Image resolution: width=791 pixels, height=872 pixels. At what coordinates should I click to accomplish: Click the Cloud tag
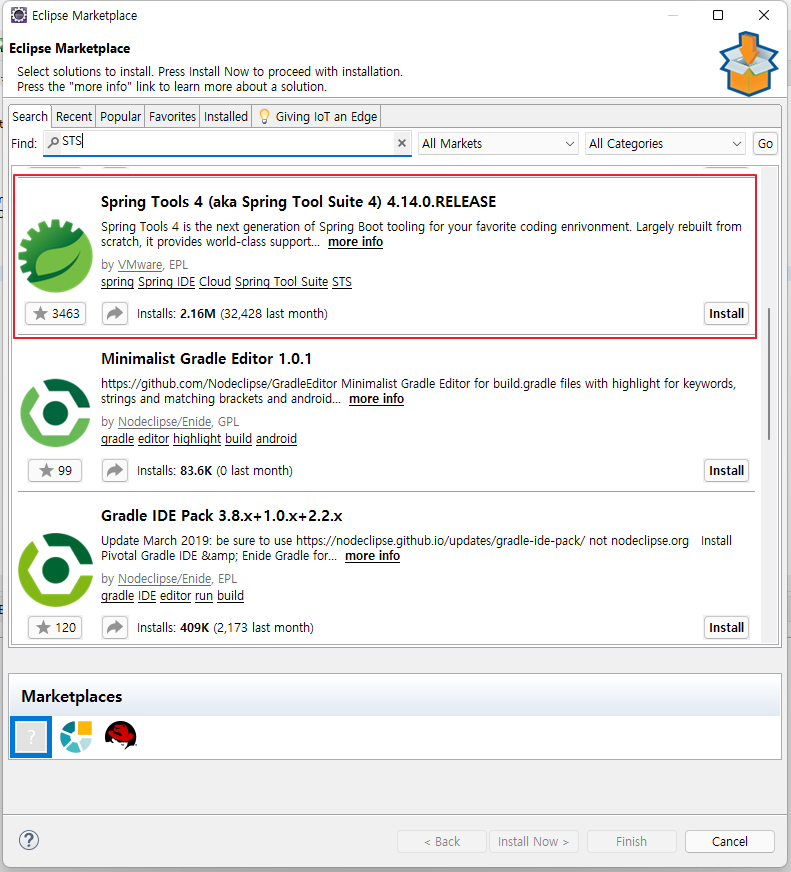(x=215, y=282)
